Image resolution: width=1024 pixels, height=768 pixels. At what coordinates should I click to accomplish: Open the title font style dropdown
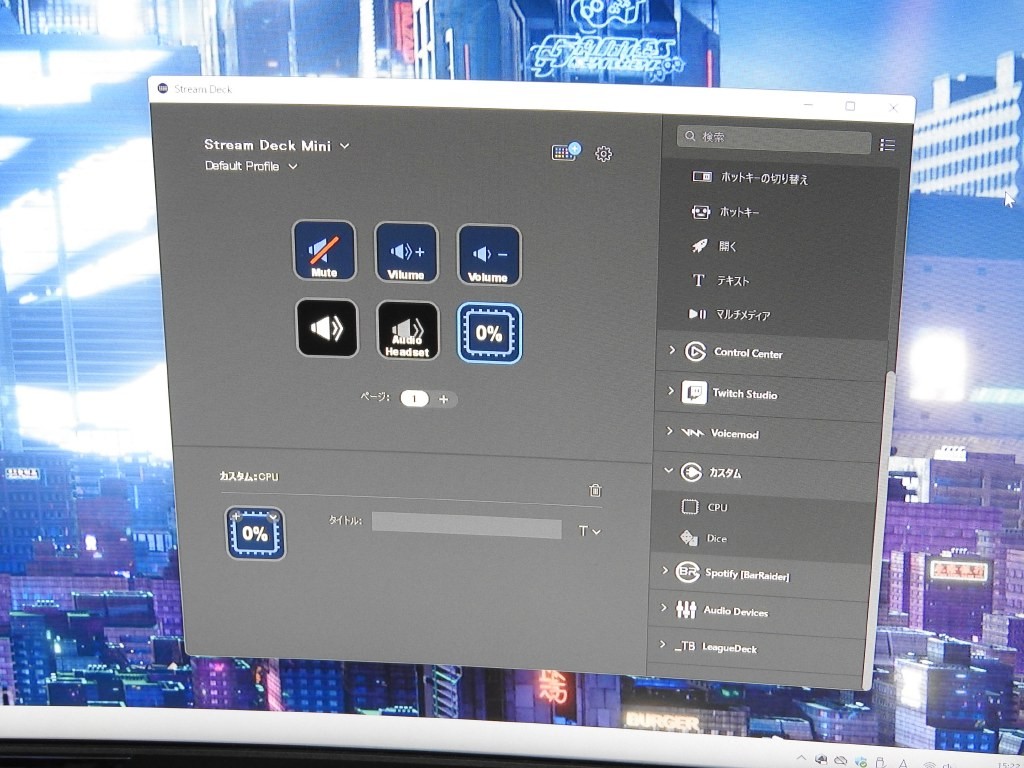pos(589,531)
